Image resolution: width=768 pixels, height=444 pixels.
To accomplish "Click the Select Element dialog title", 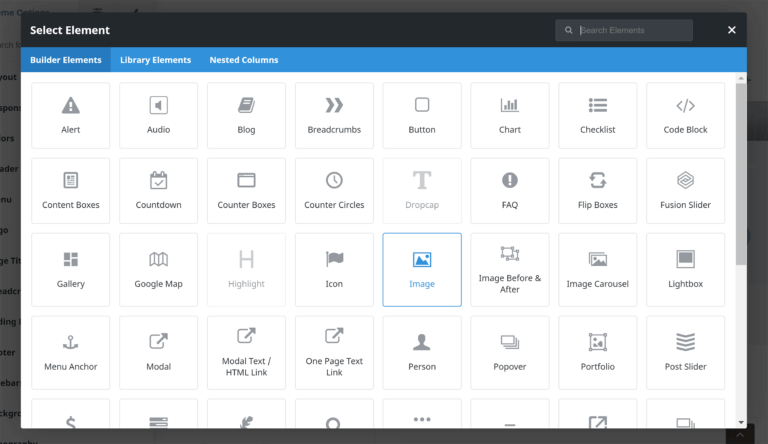I will 70,30.
